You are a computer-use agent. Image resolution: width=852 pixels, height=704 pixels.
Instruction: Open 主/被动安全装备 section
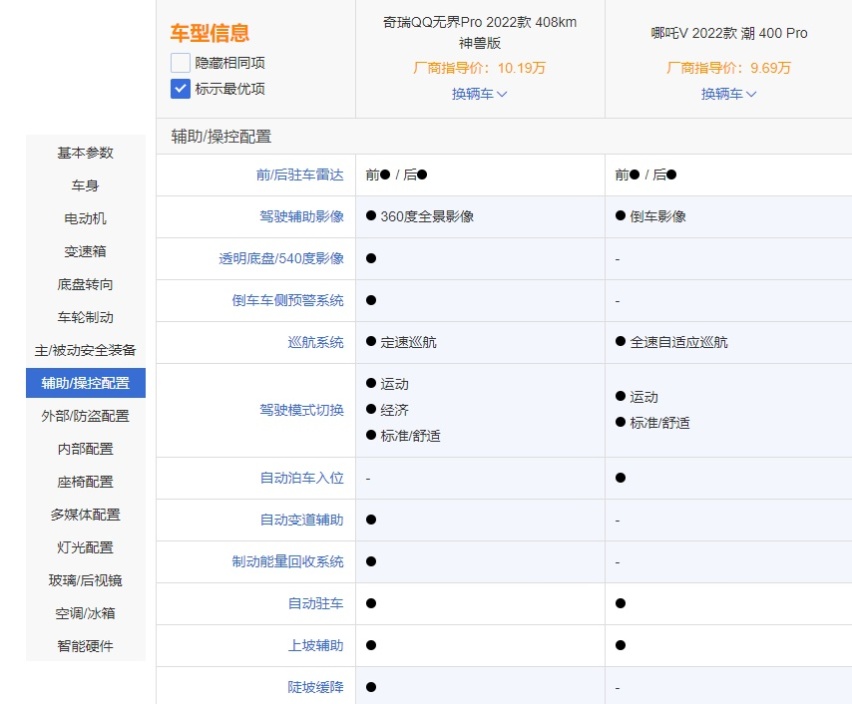click(85, 350)
